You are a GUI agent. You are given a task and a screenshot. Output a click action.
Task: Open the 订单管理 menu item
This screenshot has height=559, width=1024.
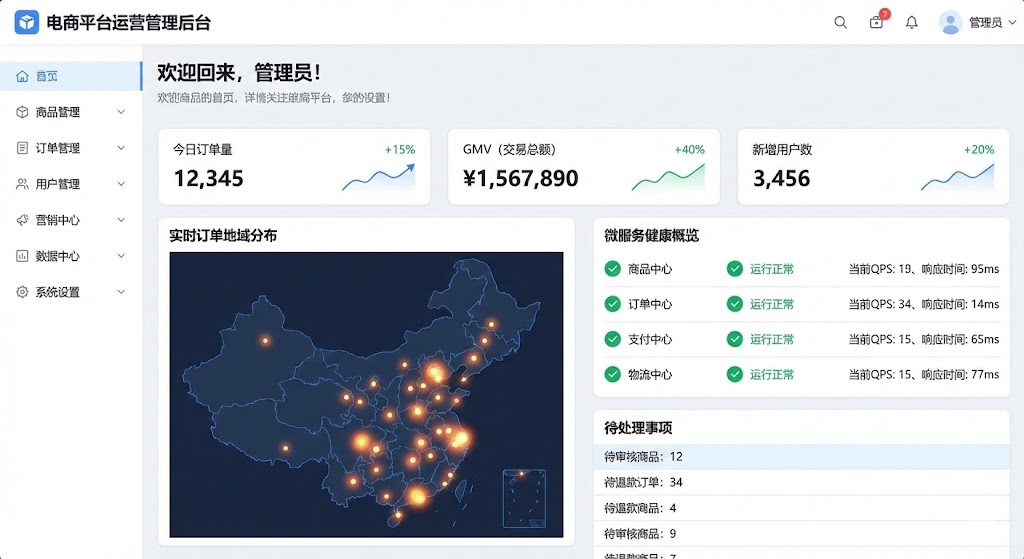click(x=71, y=148)
